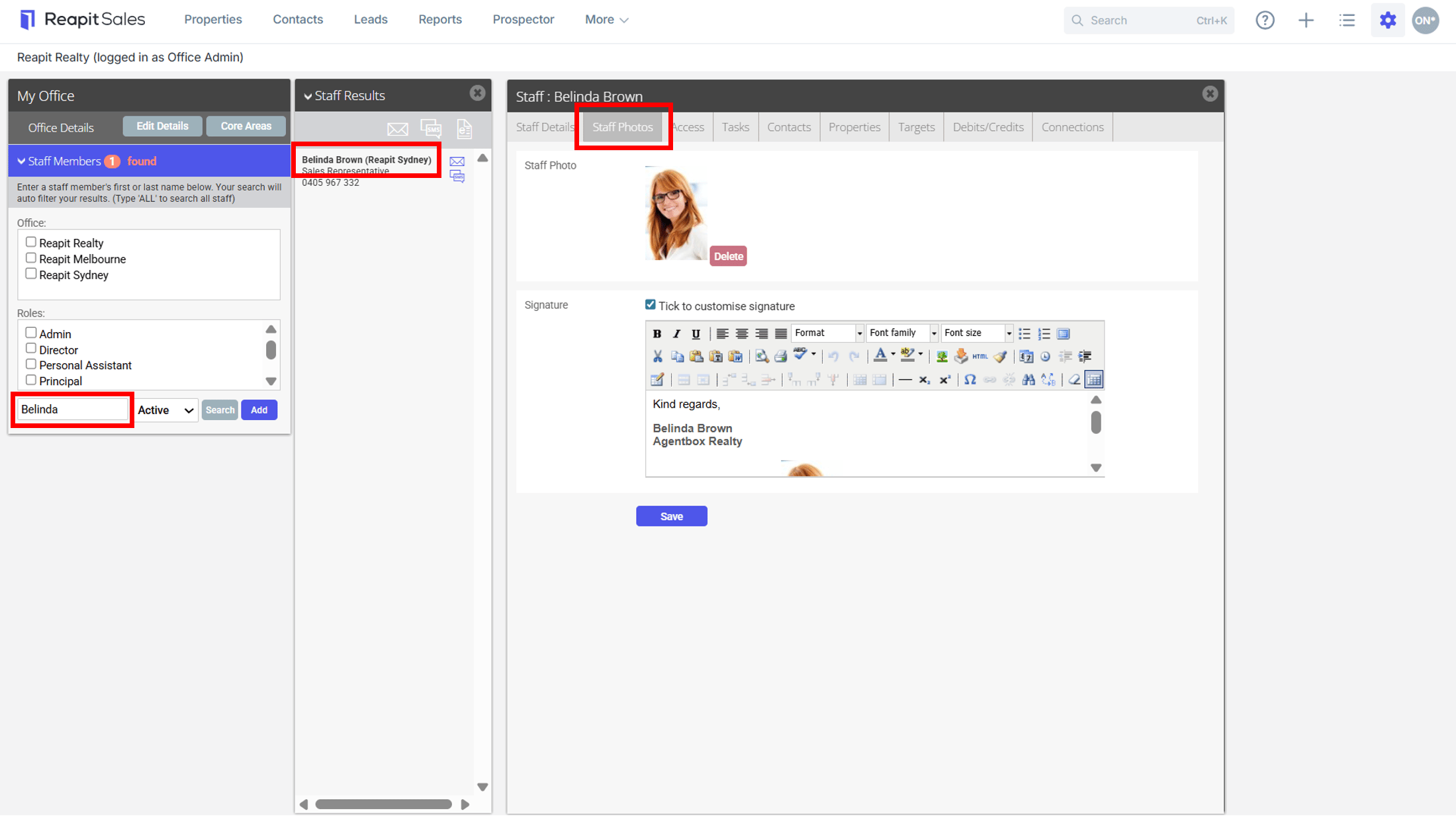Tick the Director role checkbox
The height and width of the screenshot is (819, 1456).
(x=30, y=349)
